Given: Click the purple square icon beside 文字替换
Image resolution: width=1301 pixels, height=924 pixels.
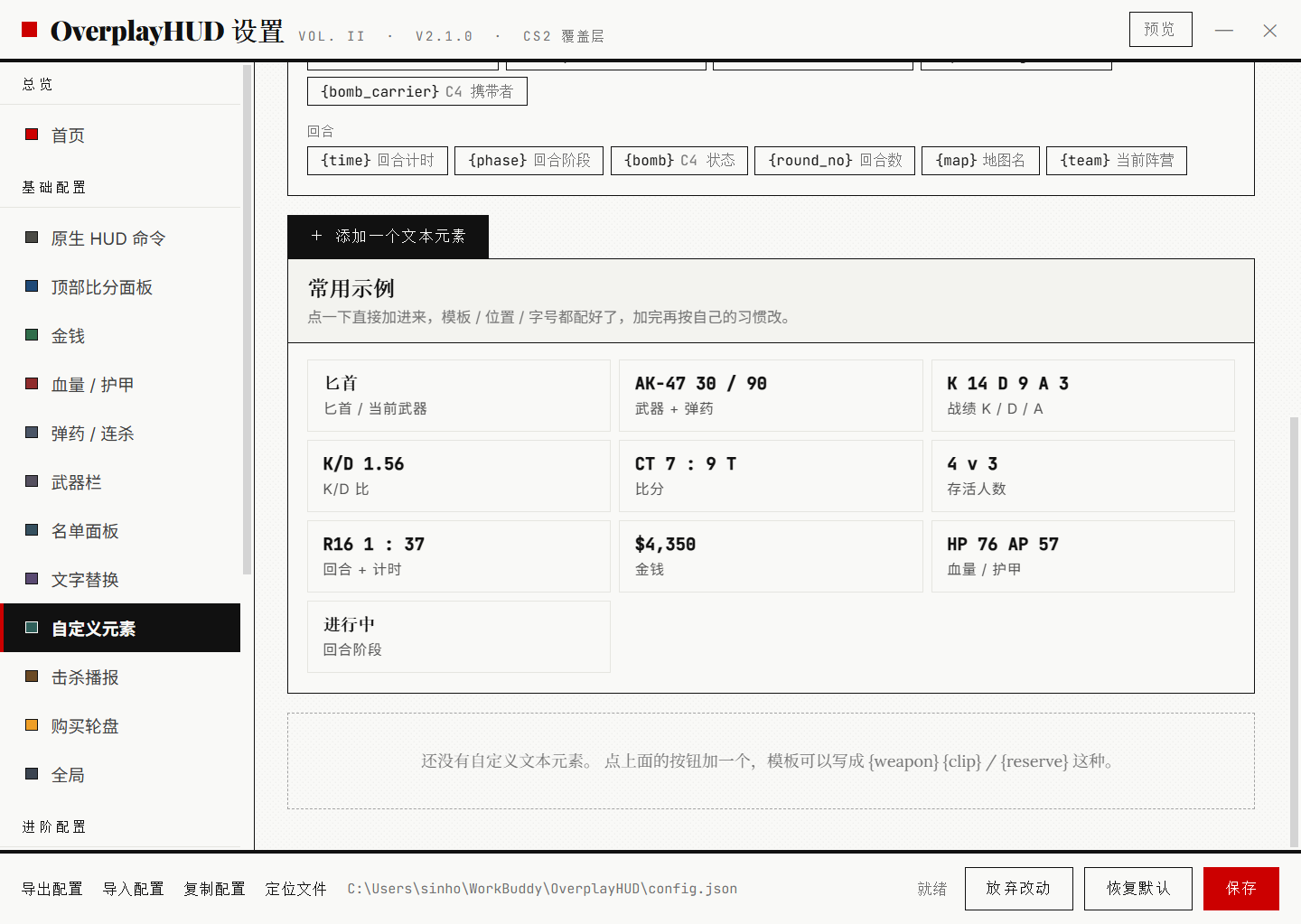Looking at the screenshot, I should (32, 579).
